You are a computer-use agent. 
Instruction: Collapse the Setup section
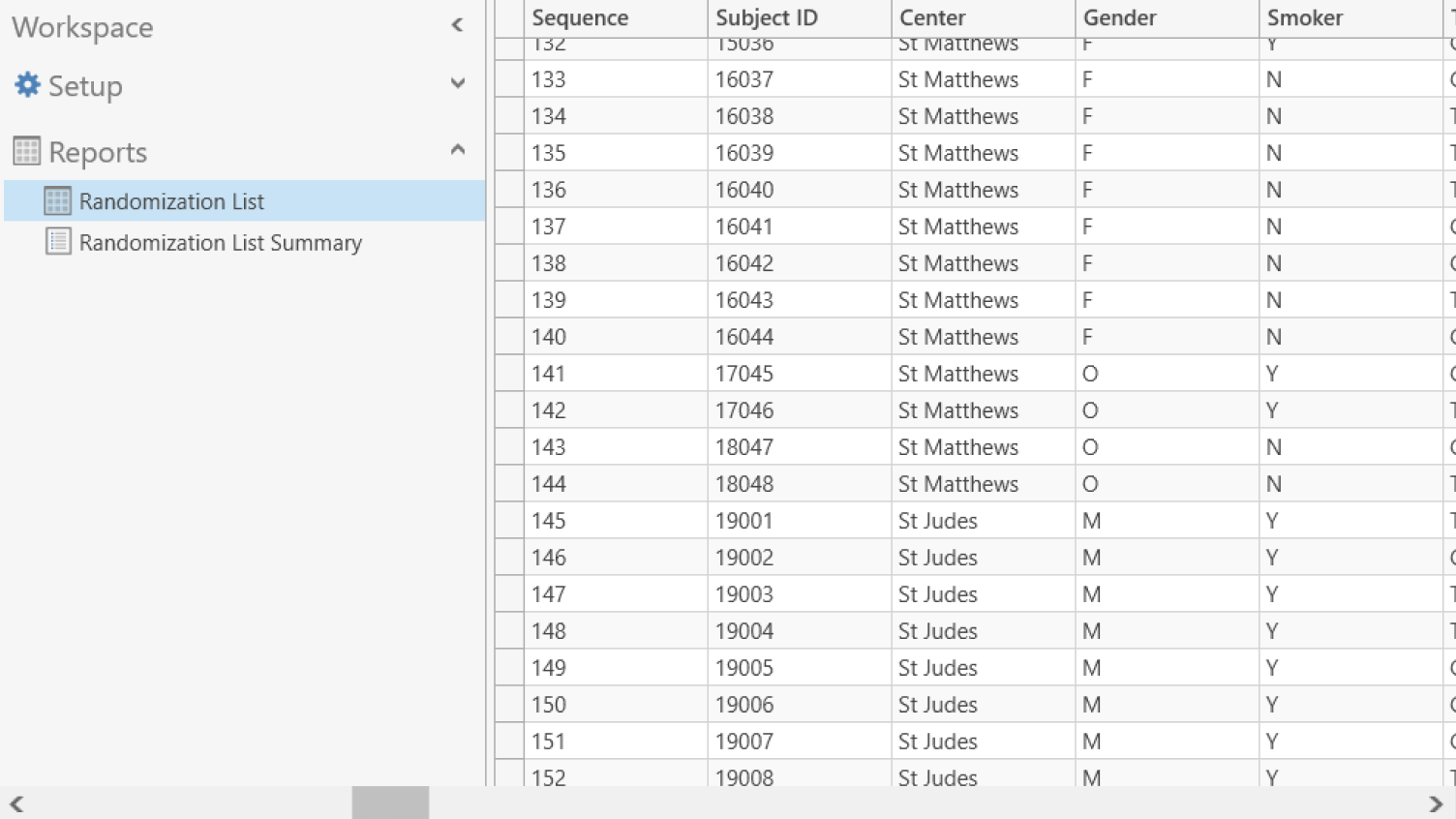pos(456,85)
